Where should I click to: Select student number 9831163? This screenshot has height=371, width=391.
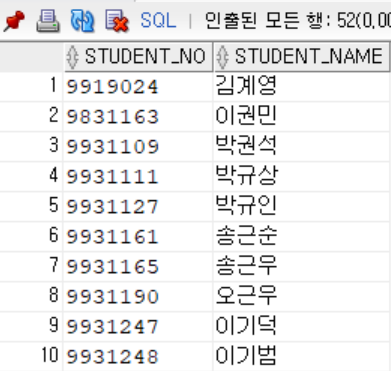tap(112, 117)
